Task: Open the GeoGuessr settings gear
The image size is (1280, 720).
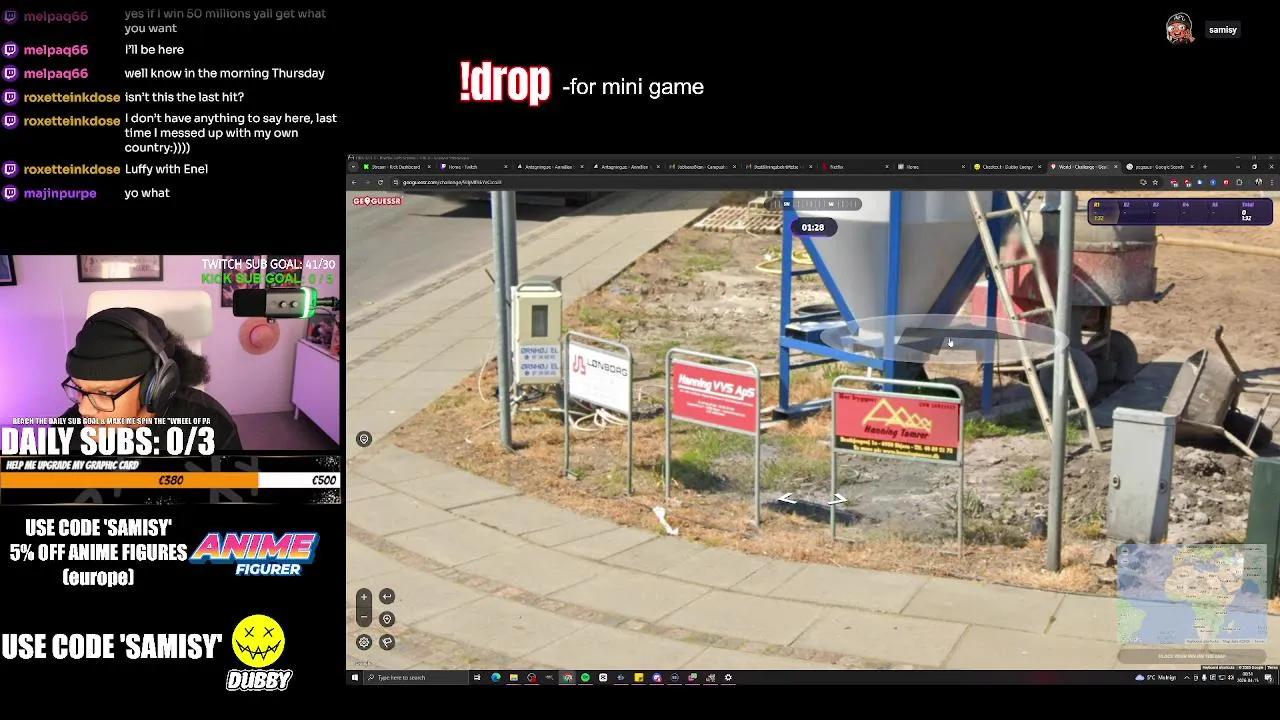Action: 364,642
